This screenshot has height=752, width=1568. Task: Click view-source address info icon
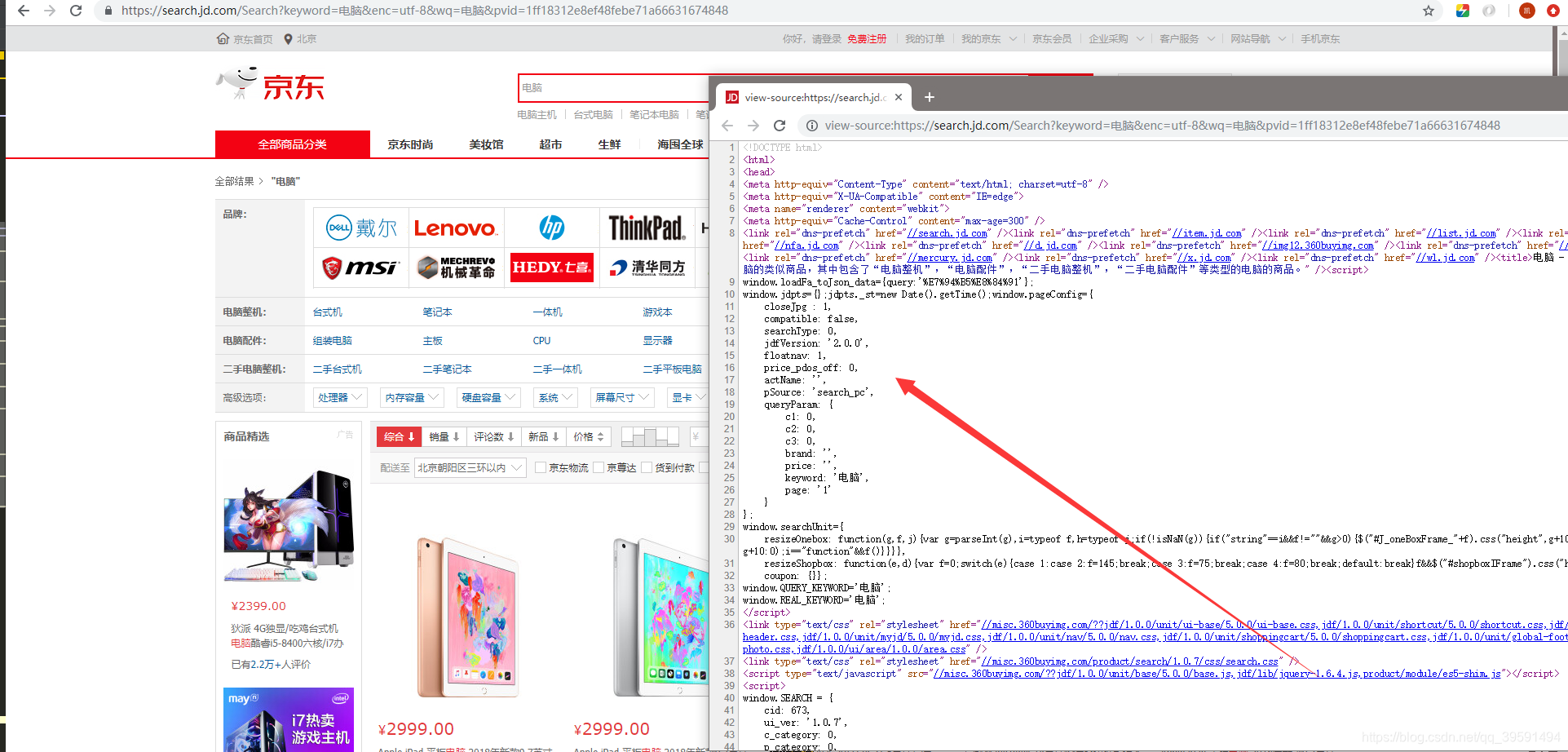pos(812,126)
